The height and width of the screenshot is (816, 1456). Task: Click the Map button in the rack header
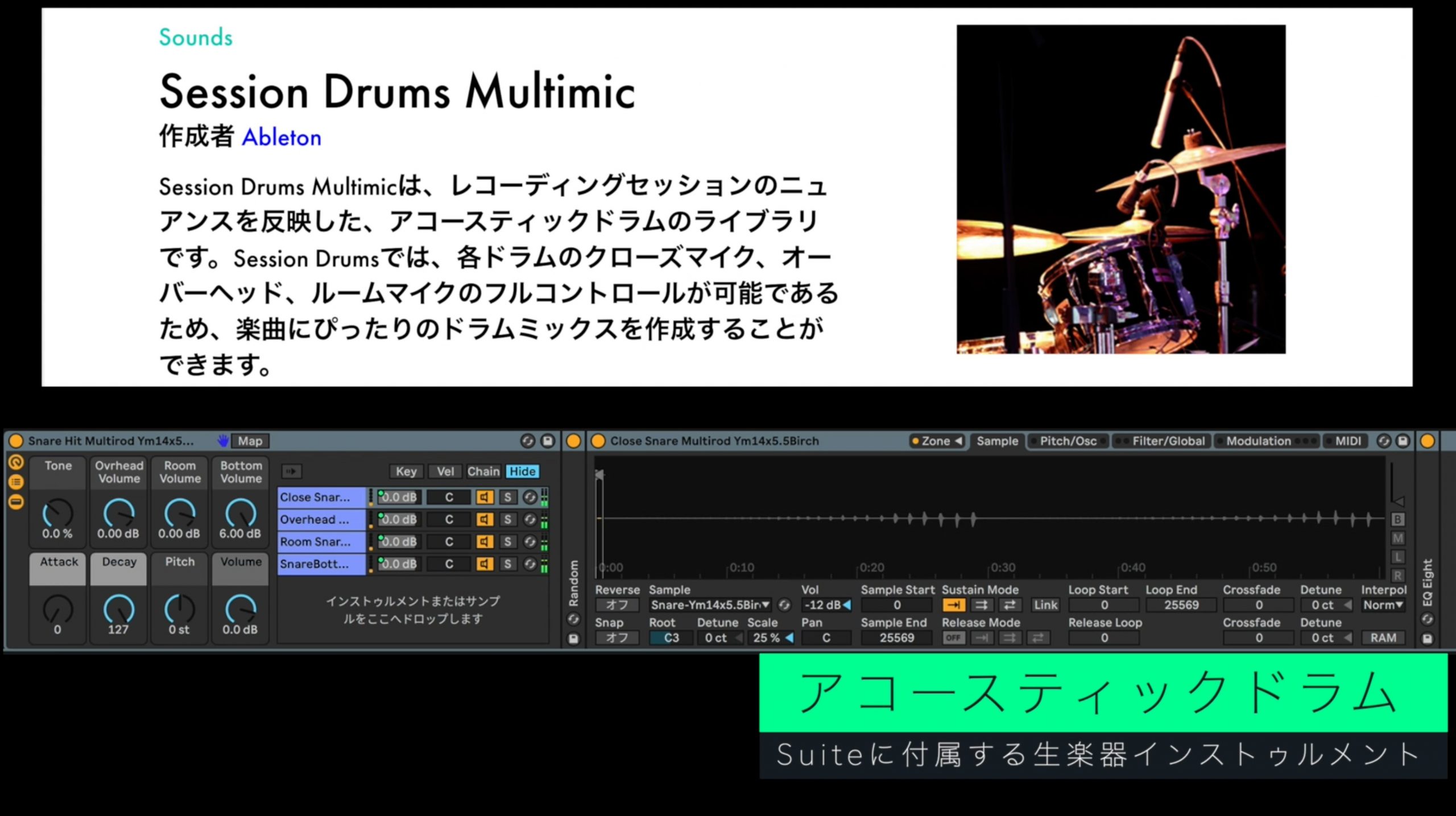point(250,441)
